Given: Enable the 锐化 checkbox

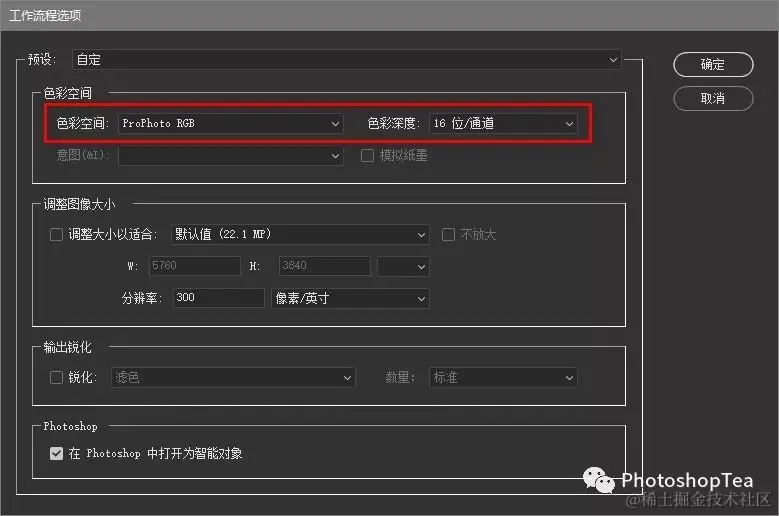Looking at the screenshot, I should pyautogui.click(x=56, y=377).
